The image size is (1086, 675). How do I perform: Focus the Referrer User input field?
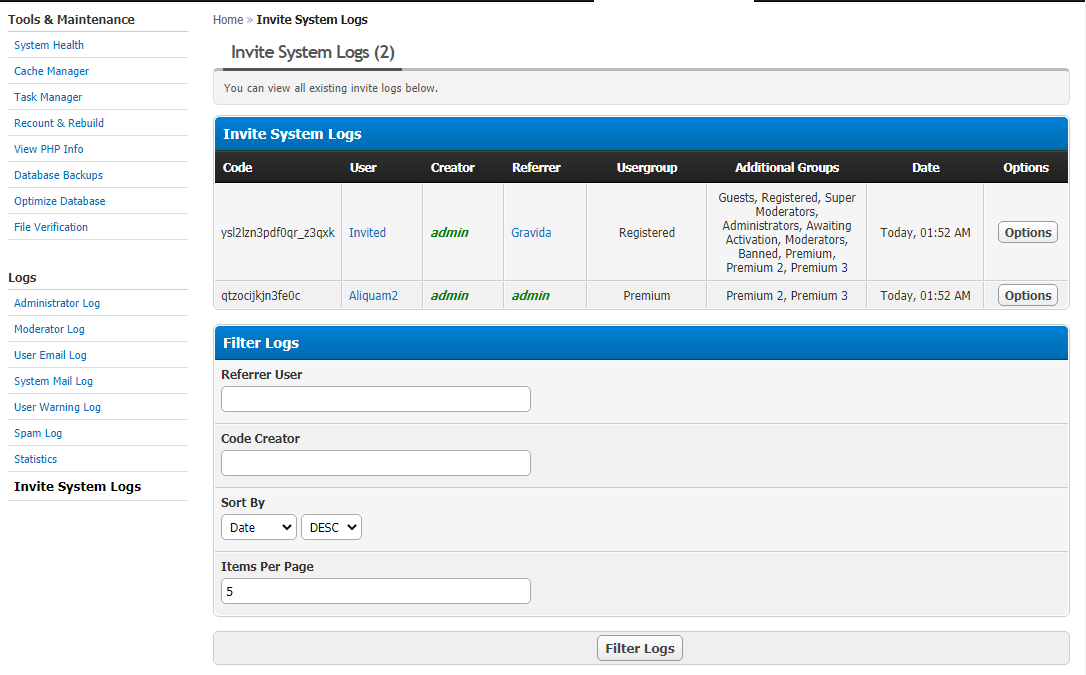375,399
